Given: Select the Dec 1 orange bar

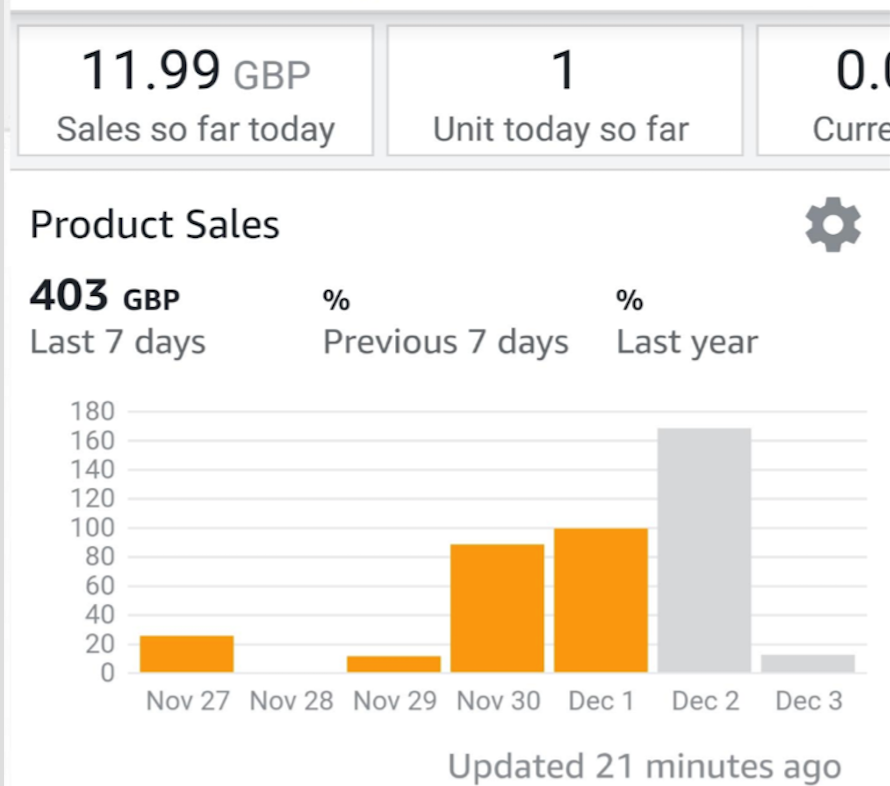Looking at the screenshot, I should tap(601, 600).
